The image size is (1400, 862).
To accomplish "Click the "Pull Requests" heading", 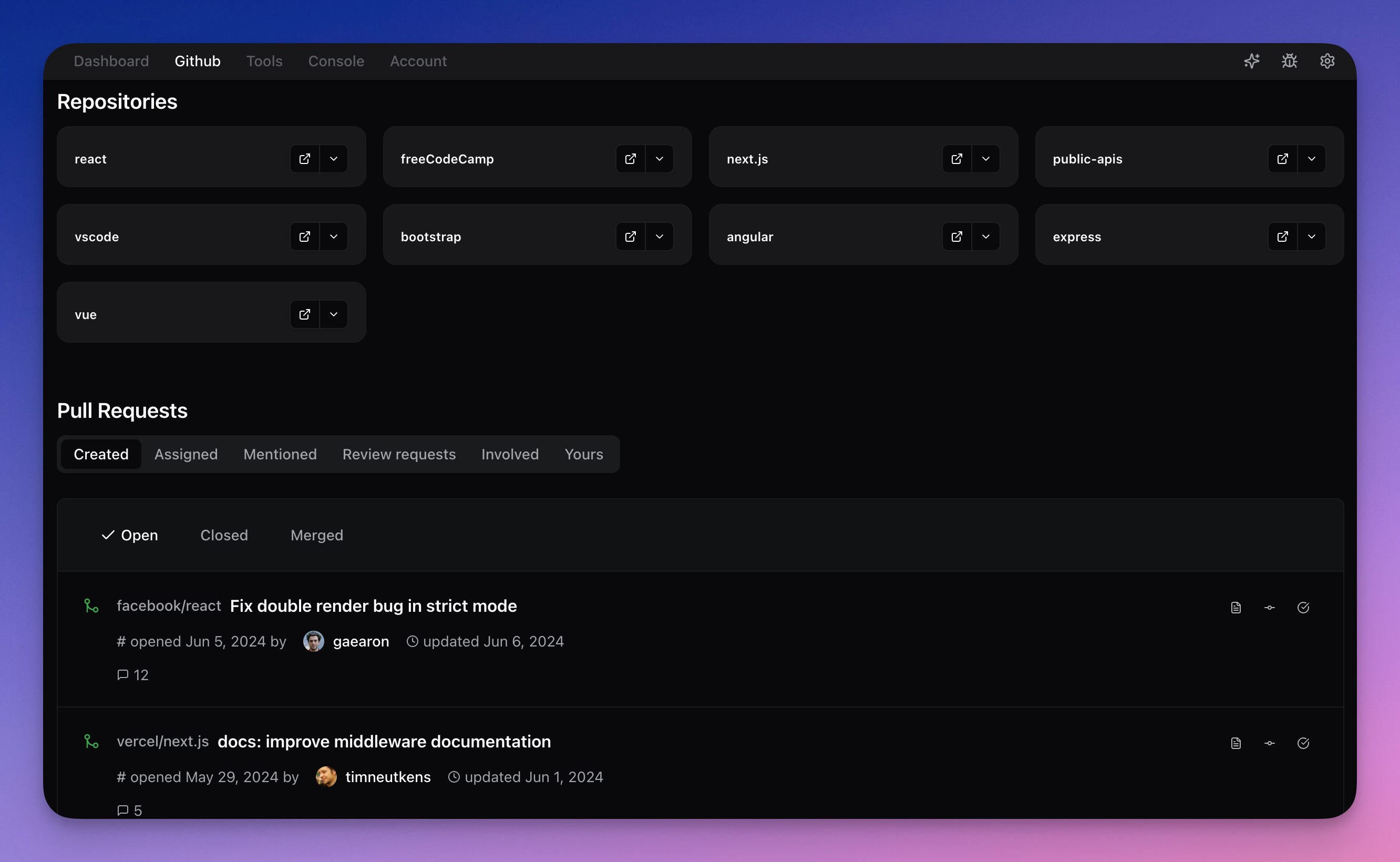I will [x=122, y=411].
